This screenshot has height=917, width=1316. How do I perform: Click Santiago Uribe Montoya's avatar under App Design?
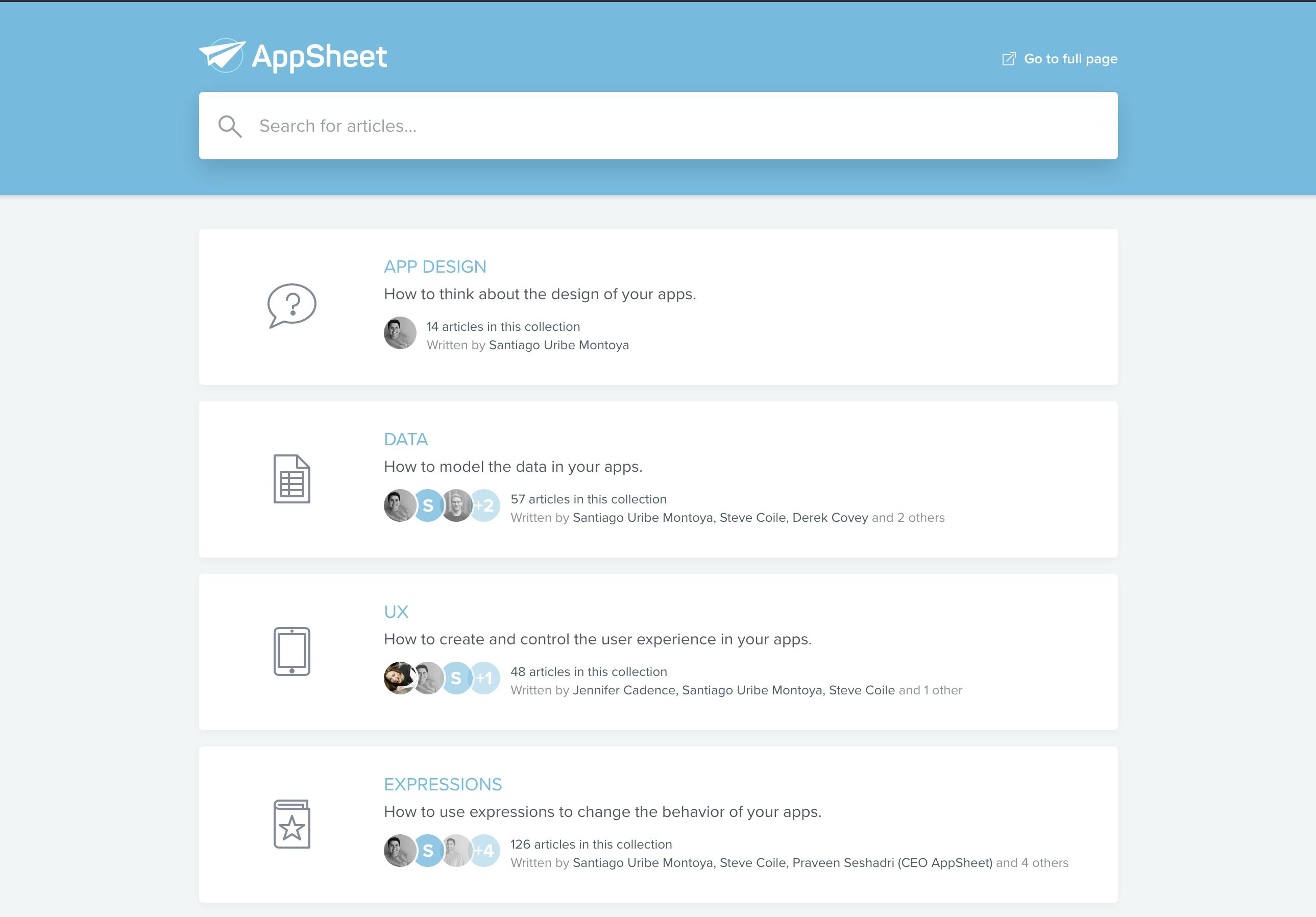tap(400, 333)
